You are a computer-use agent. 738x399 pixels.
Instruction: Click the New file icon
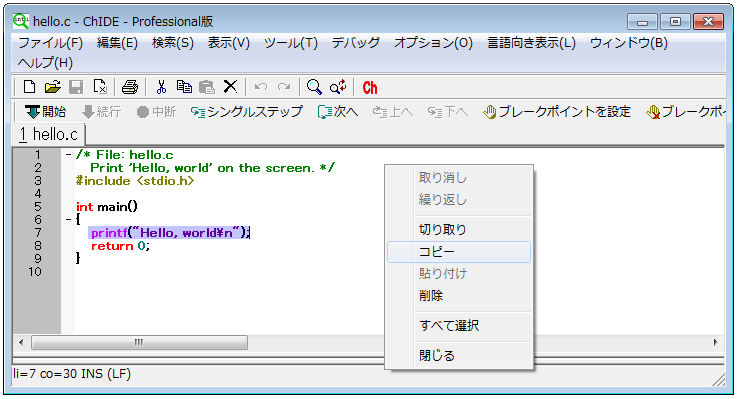(30, 87)
